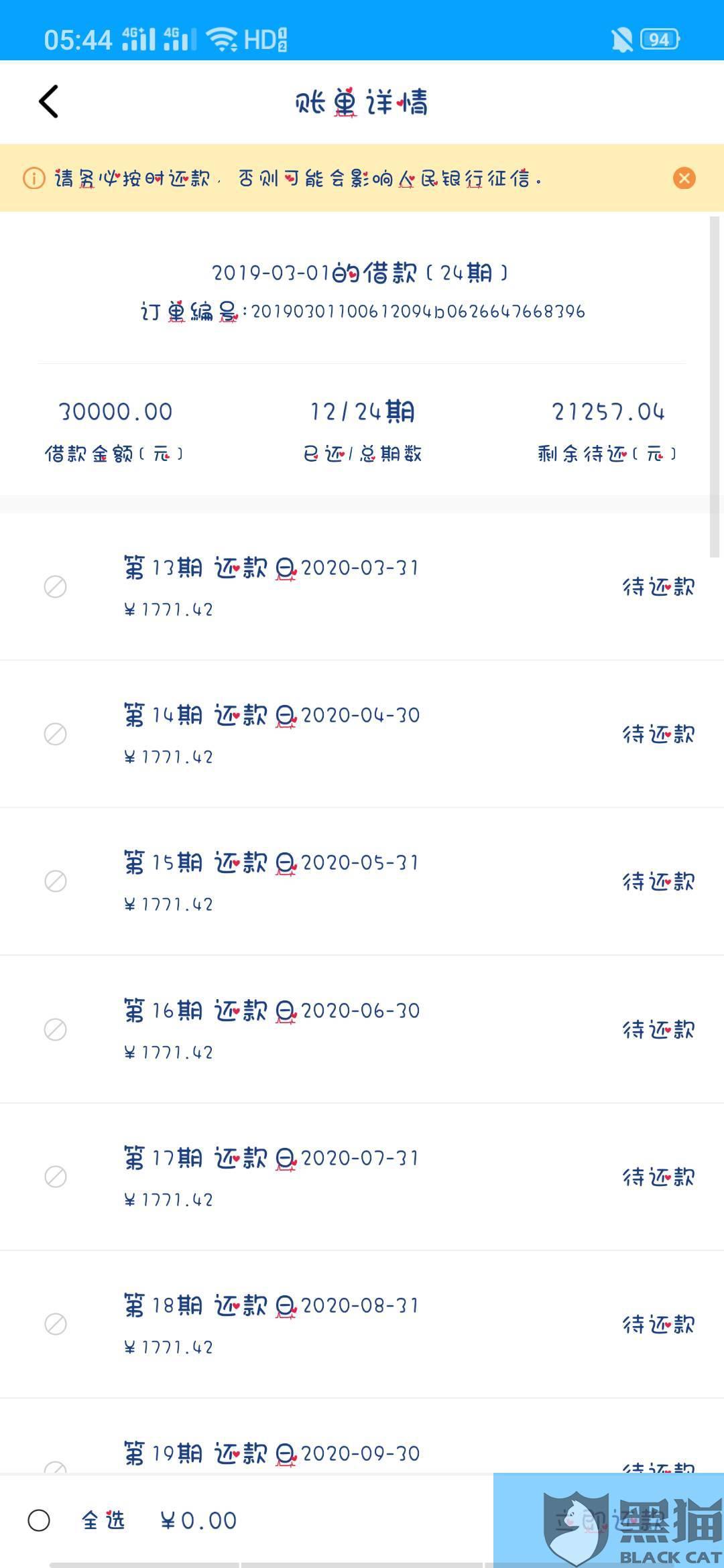Dismiss the yellow repayment warning banner
The height and width of the screenshot is (1568, 724).
684,178
